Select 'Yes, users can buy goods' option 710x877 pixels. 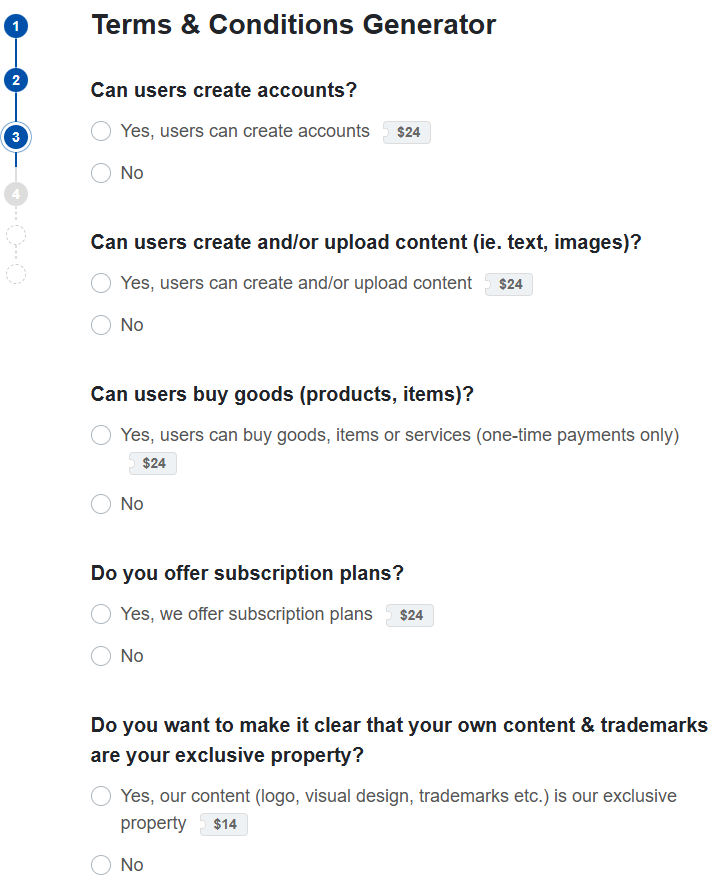tap(101, 436)
